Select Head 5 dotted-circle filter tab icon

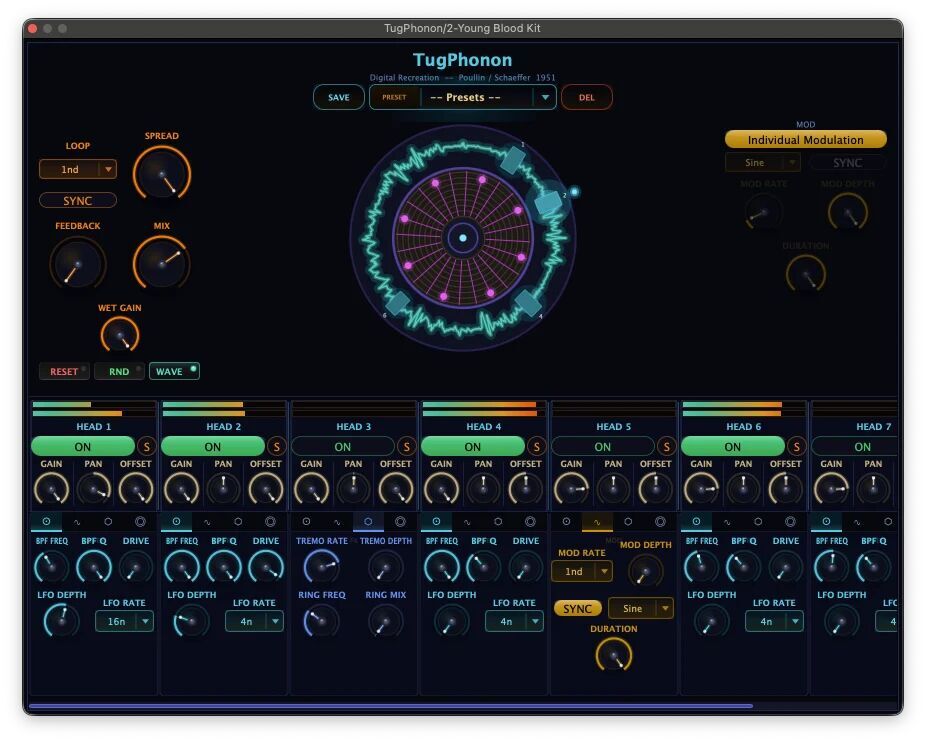(566, 522)
